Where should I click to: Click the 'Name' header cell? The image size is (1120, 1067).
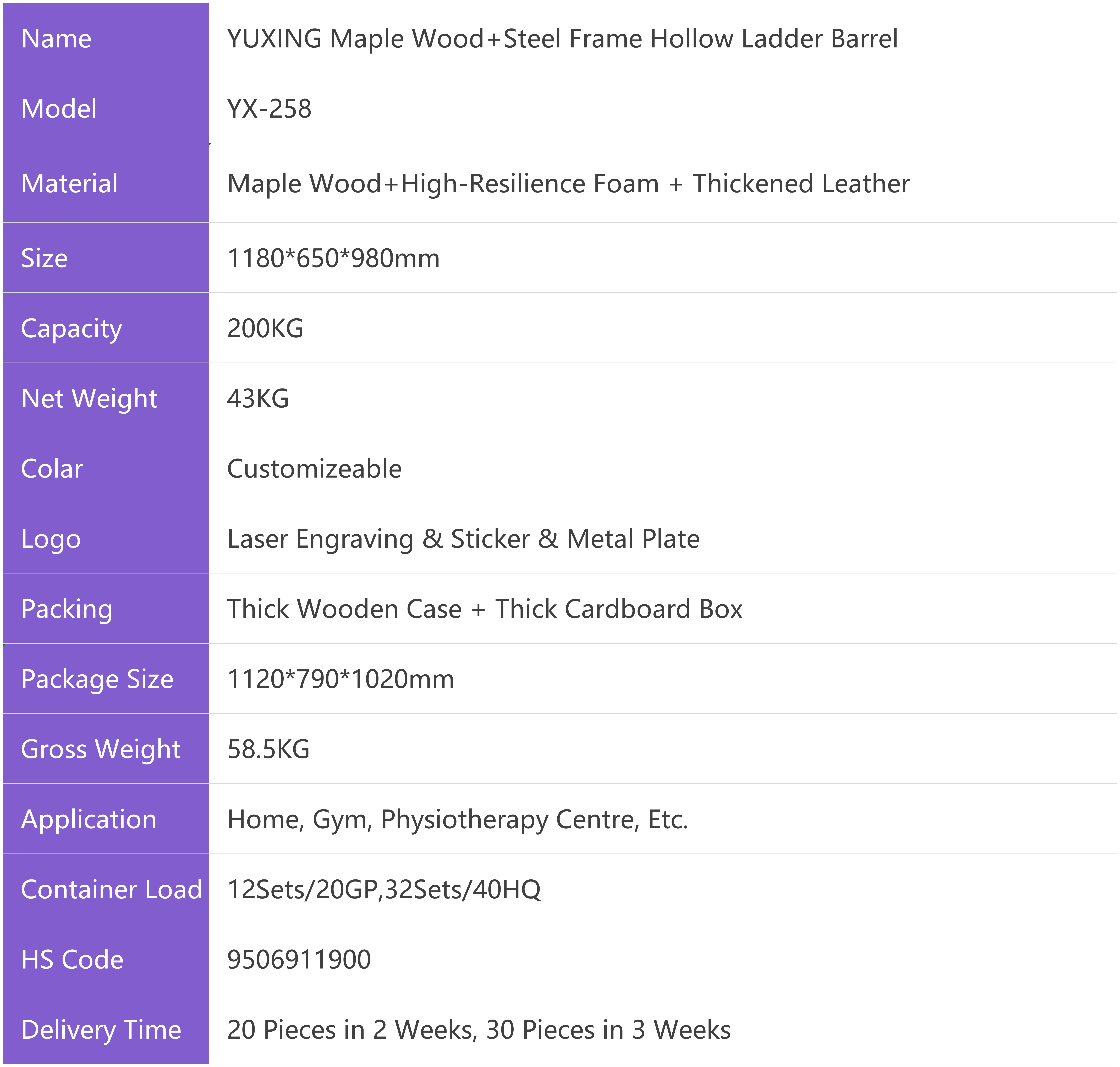click(106, 38)
